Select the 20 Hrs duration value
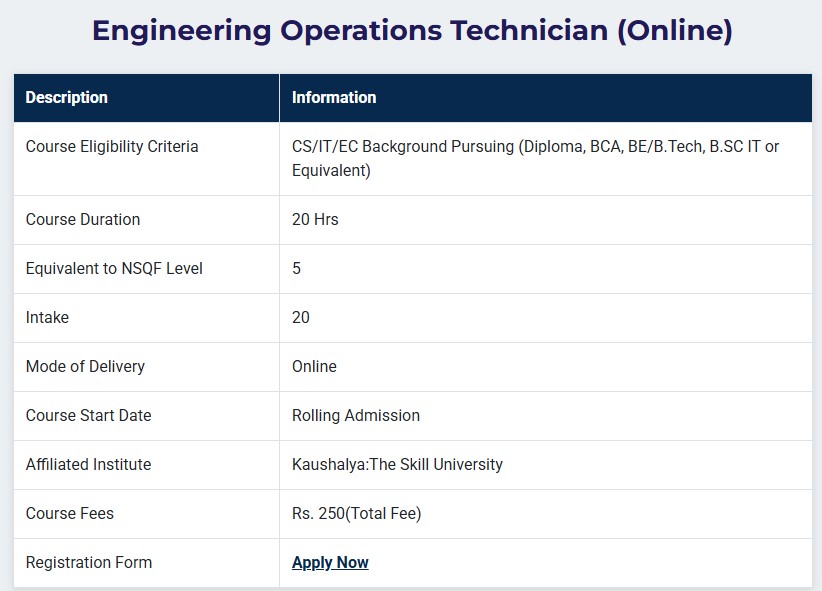This screenshot has width=822, height=591. 315,219
